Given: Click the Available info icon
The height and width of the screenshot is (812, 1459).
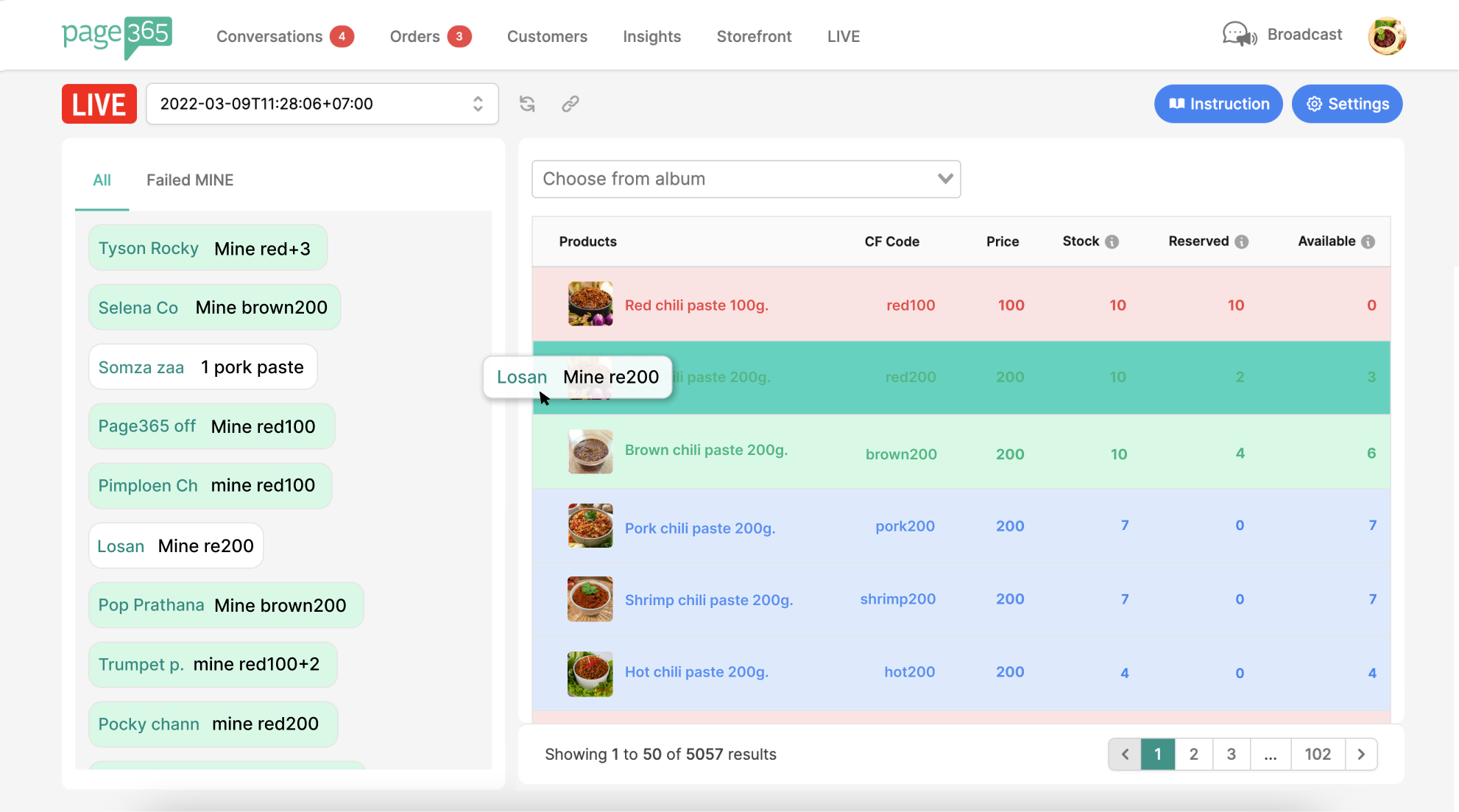Looking at the screenshot, I should pyautogui.click(x=1368, y=241).
